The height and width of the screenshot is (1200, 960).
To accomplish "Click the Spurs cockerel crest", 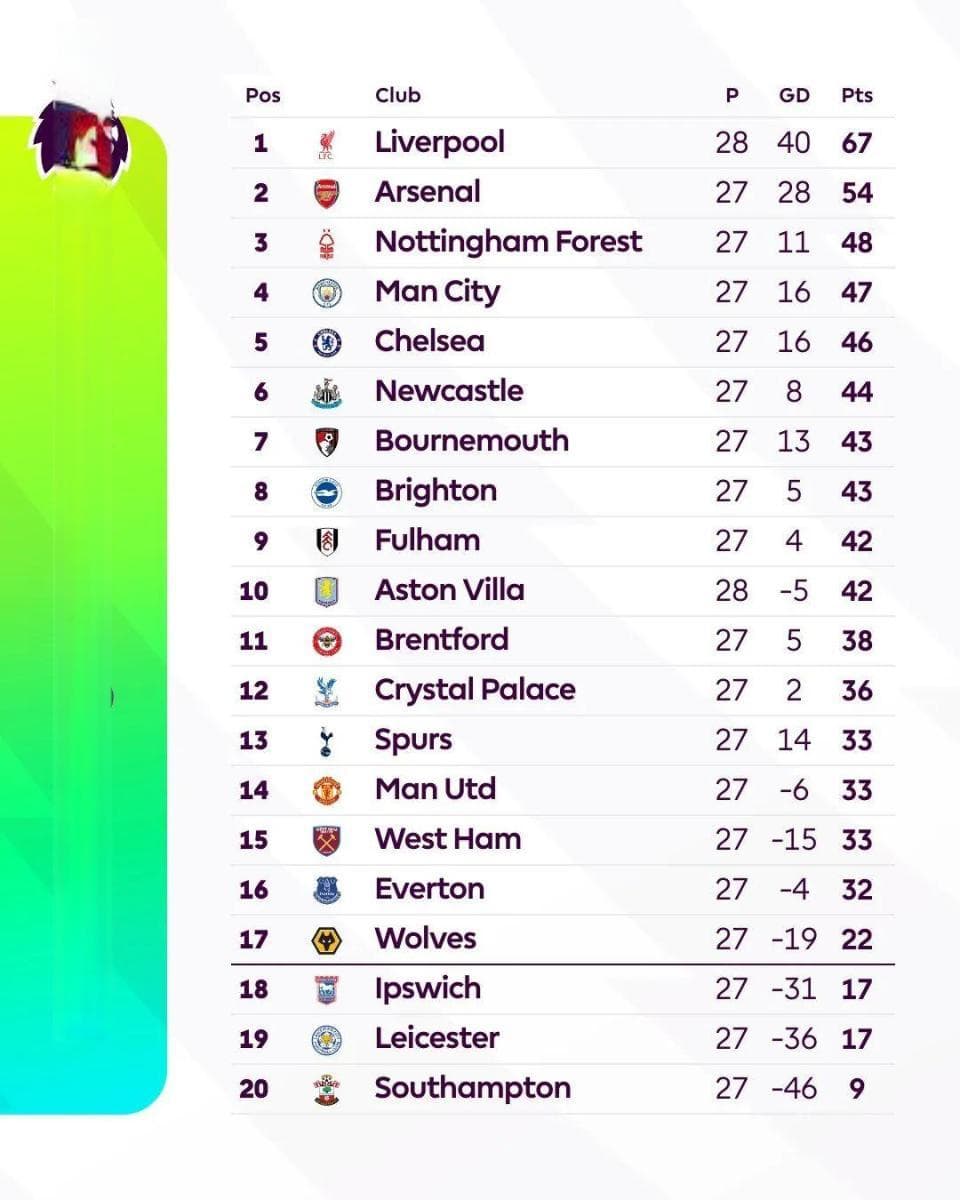I will 326,741.
